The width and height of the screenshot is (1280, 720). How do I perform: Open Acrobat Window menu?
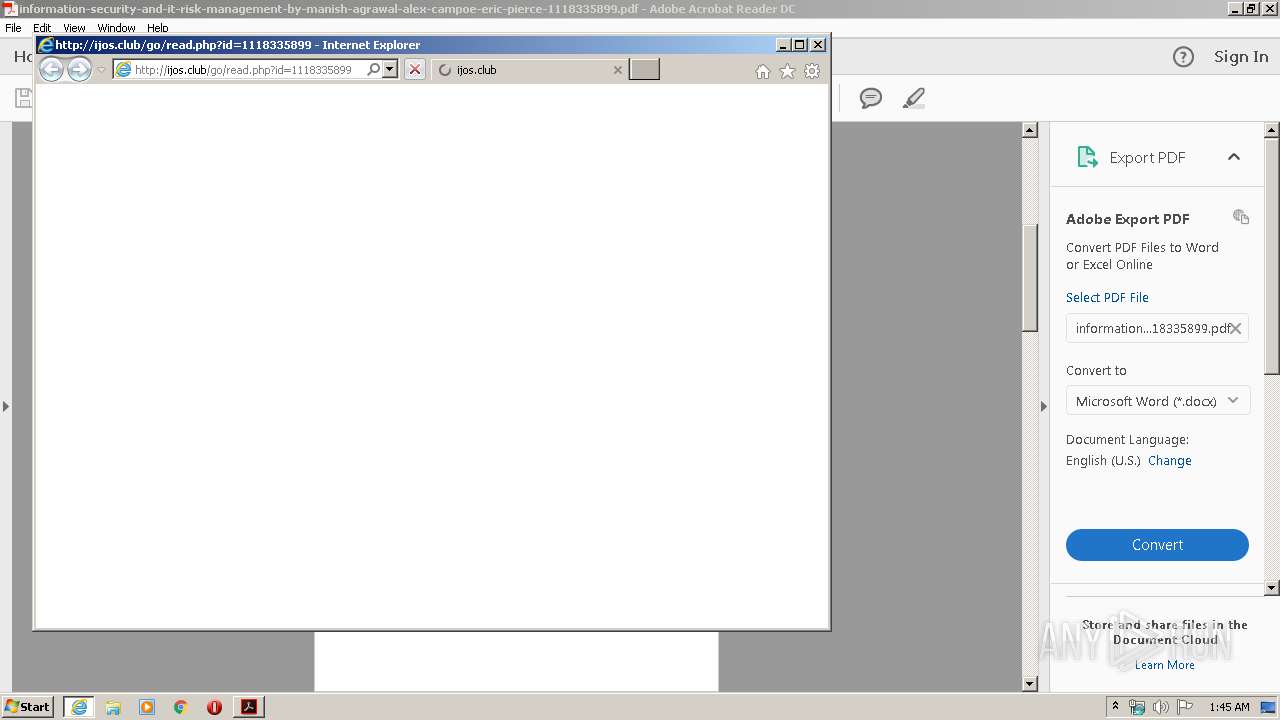click(116, 28)
